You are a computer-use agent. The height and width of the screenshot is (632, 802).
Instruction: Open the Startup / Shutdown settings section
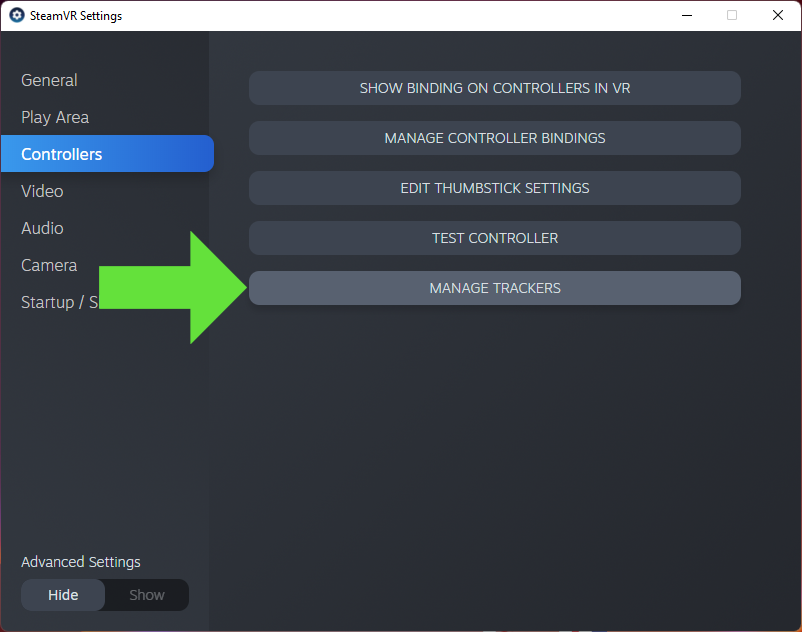point(58,302)
